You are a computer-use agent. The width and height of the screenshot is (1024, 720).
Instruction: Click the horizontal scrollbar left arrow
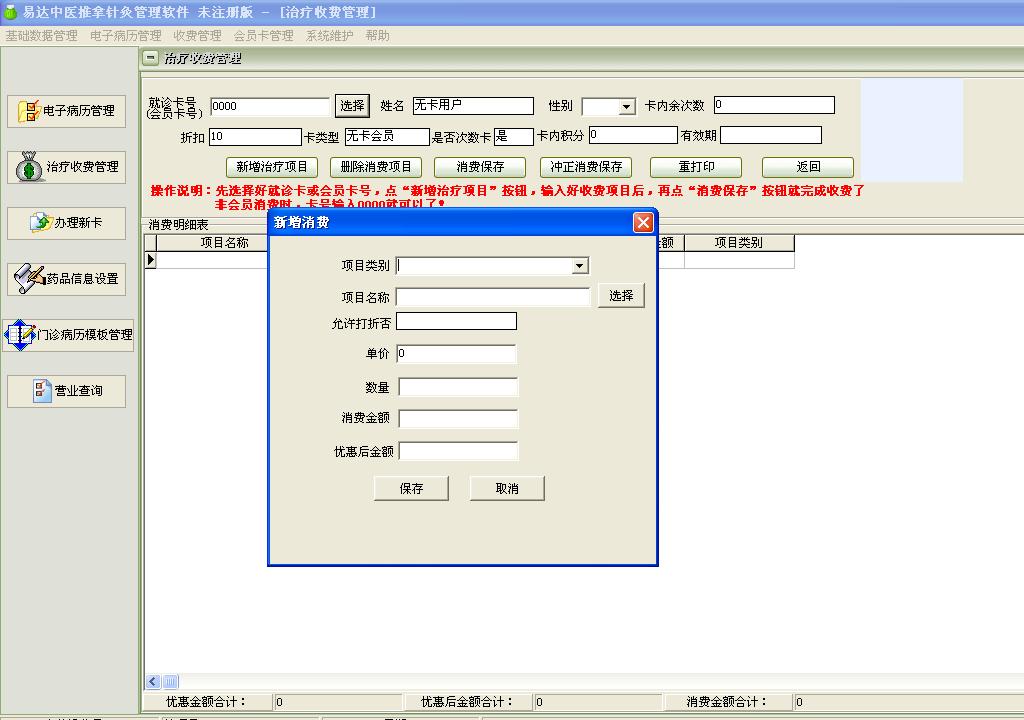(x=153, y=682)
